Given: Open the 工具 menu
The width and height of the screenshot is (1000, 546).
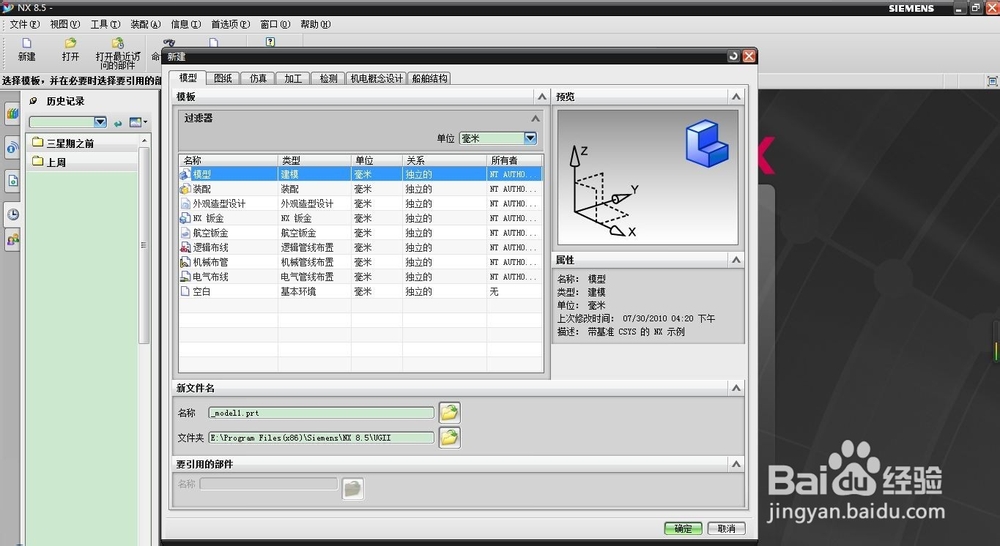Looking at the screenshot, I should (x=105, y=24).
